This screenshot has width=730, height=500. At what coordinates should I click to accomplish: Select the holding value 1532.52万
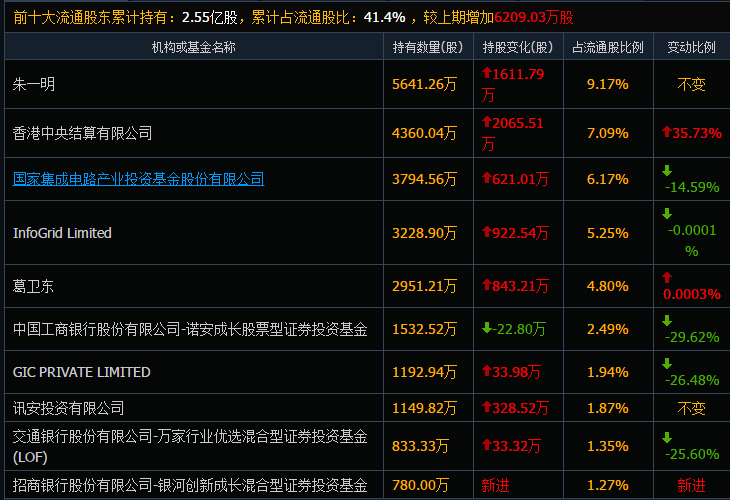click(424, 329)
